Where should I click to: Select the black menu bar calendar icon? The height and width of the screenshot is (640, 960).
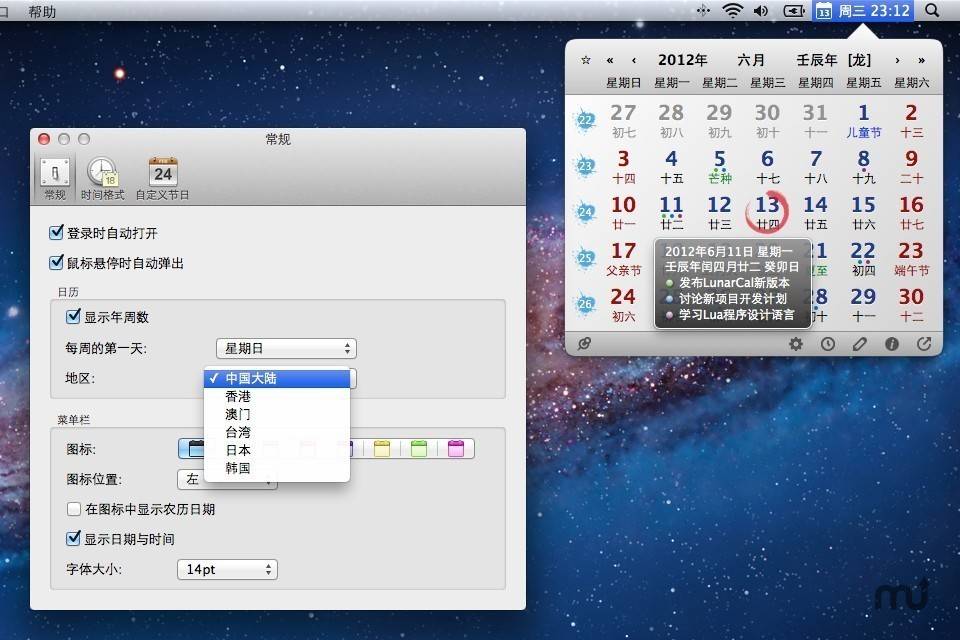pos(192,448)
